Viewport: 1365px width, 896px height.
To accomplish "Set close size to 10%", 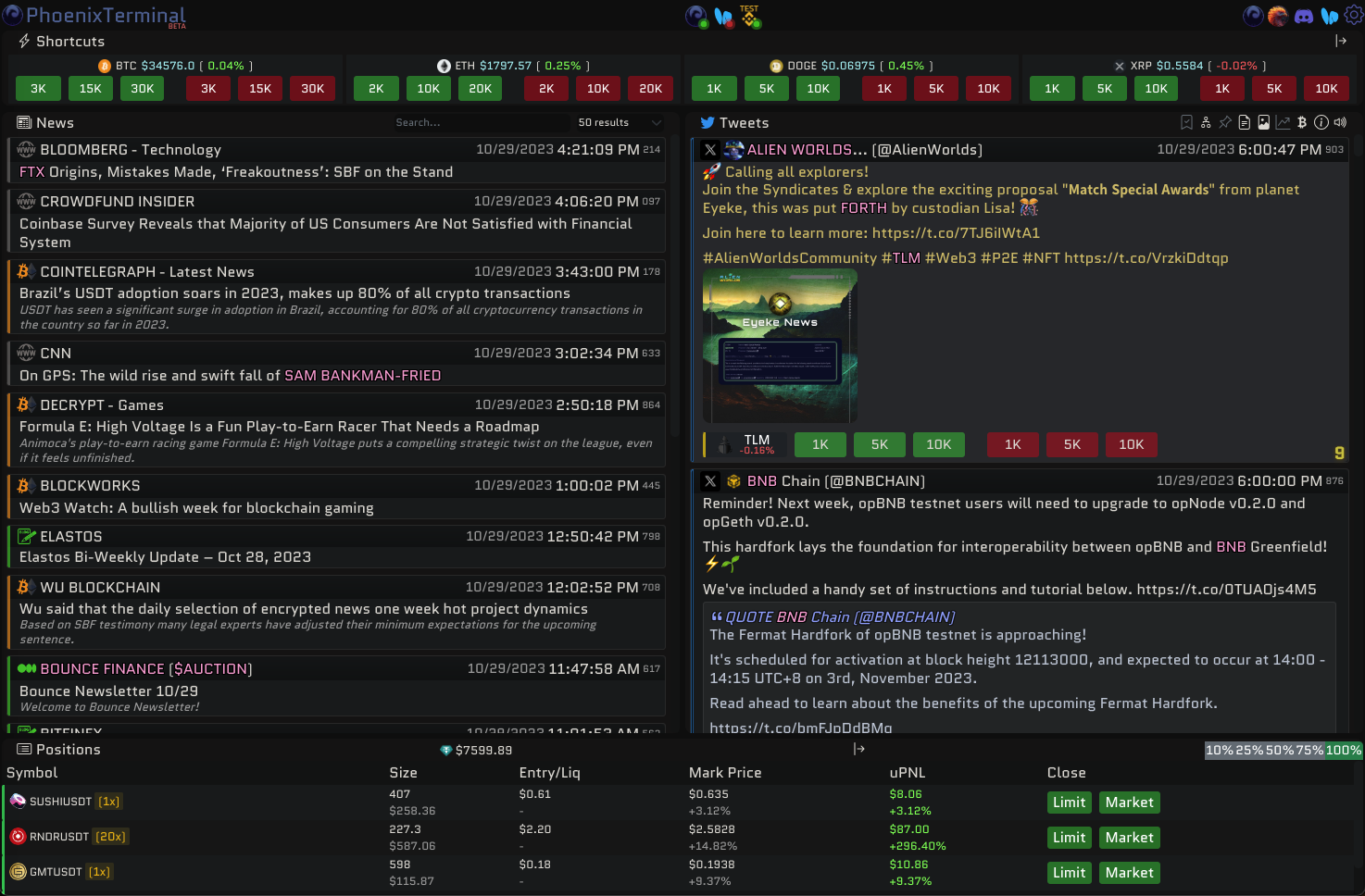I will coord(1220,750).
